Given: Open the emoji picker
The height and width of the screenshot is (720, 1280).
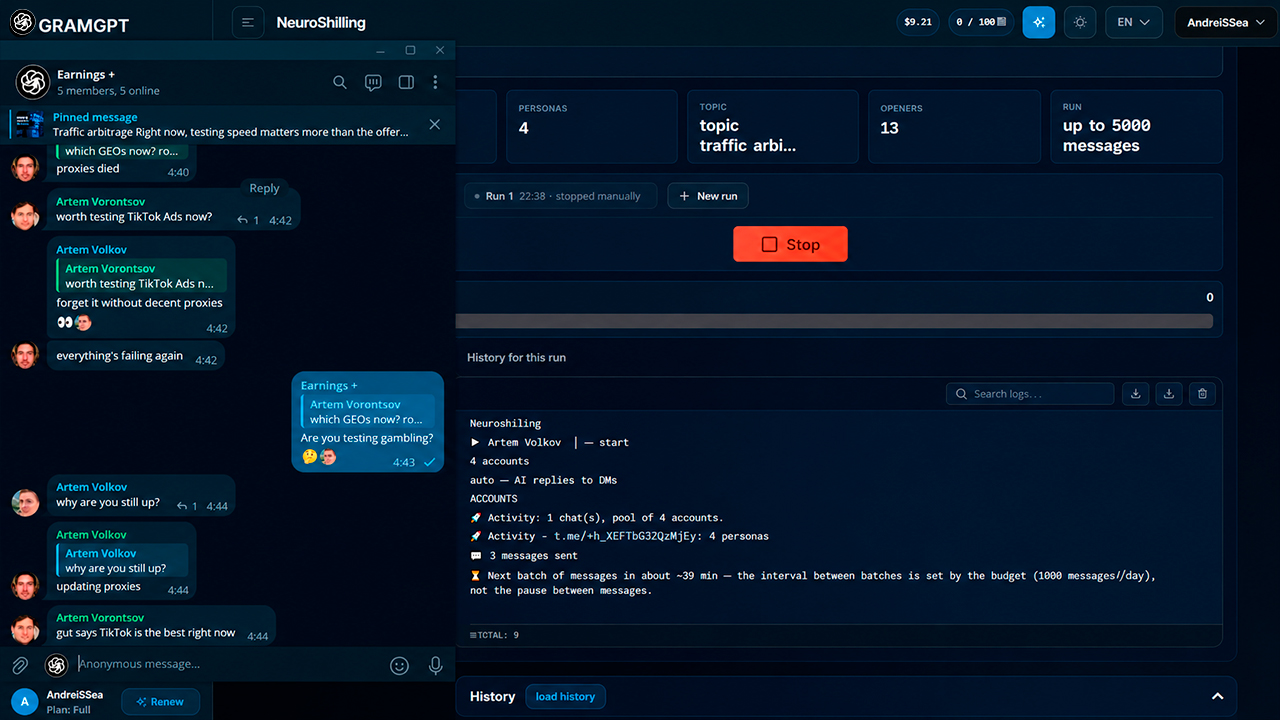Looking at the screenshot, I should tap(399, 665).
